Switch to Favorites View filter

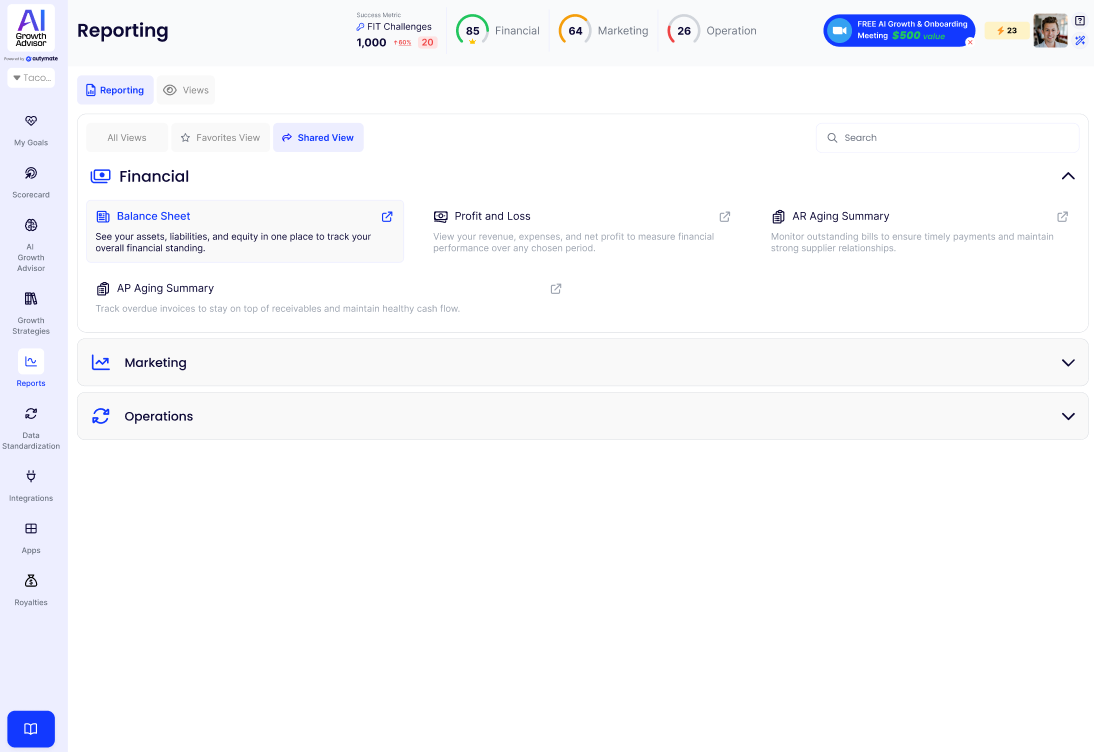pyautogui.click(x=219, y=138)
